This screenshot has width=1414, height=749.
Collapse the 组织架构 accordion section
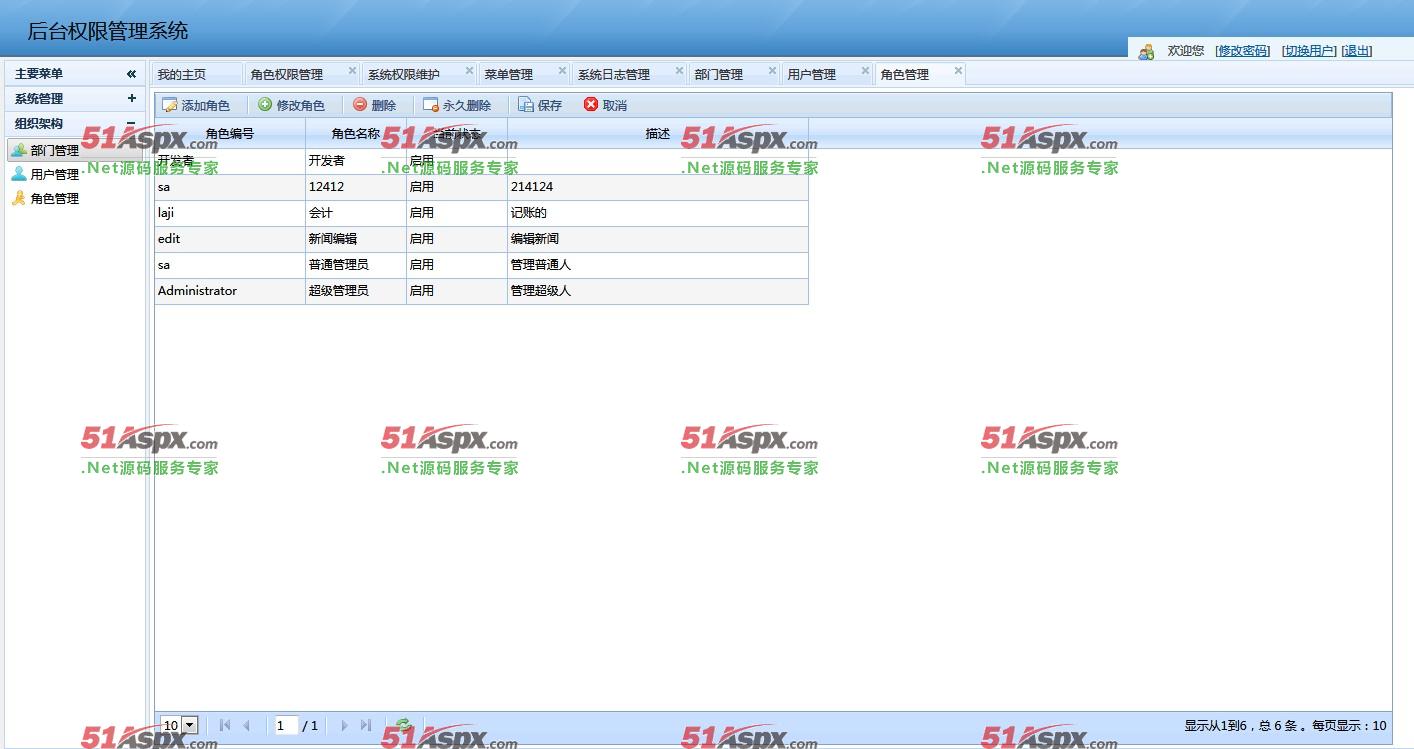click(x=131, y=123)
